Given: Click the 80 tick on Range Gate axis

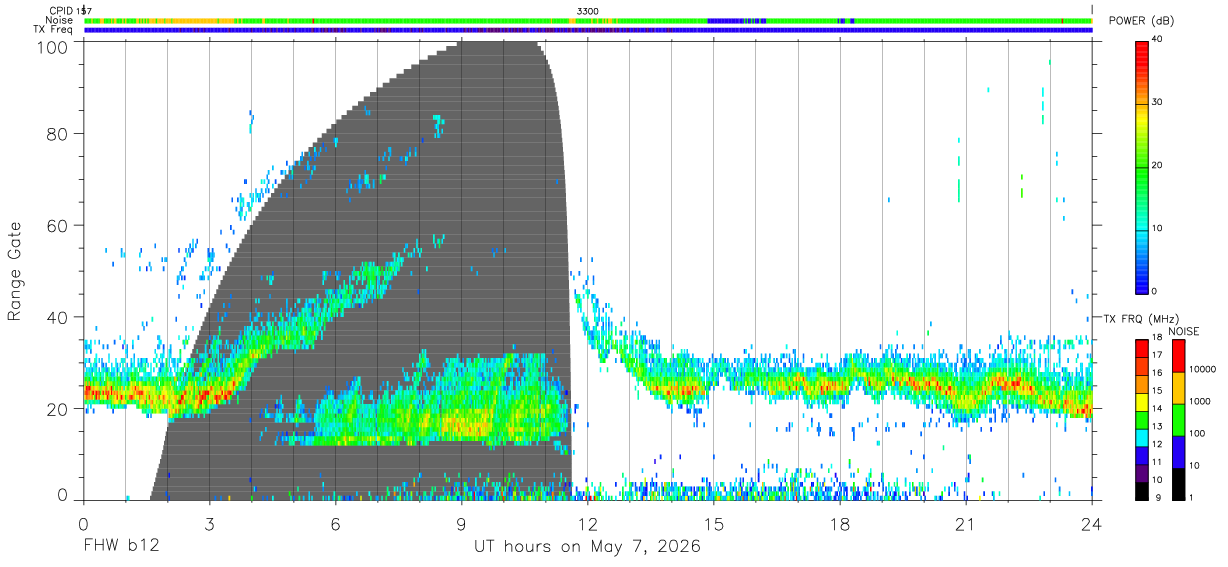Looking at the screenshot, I should pos(59,133).
